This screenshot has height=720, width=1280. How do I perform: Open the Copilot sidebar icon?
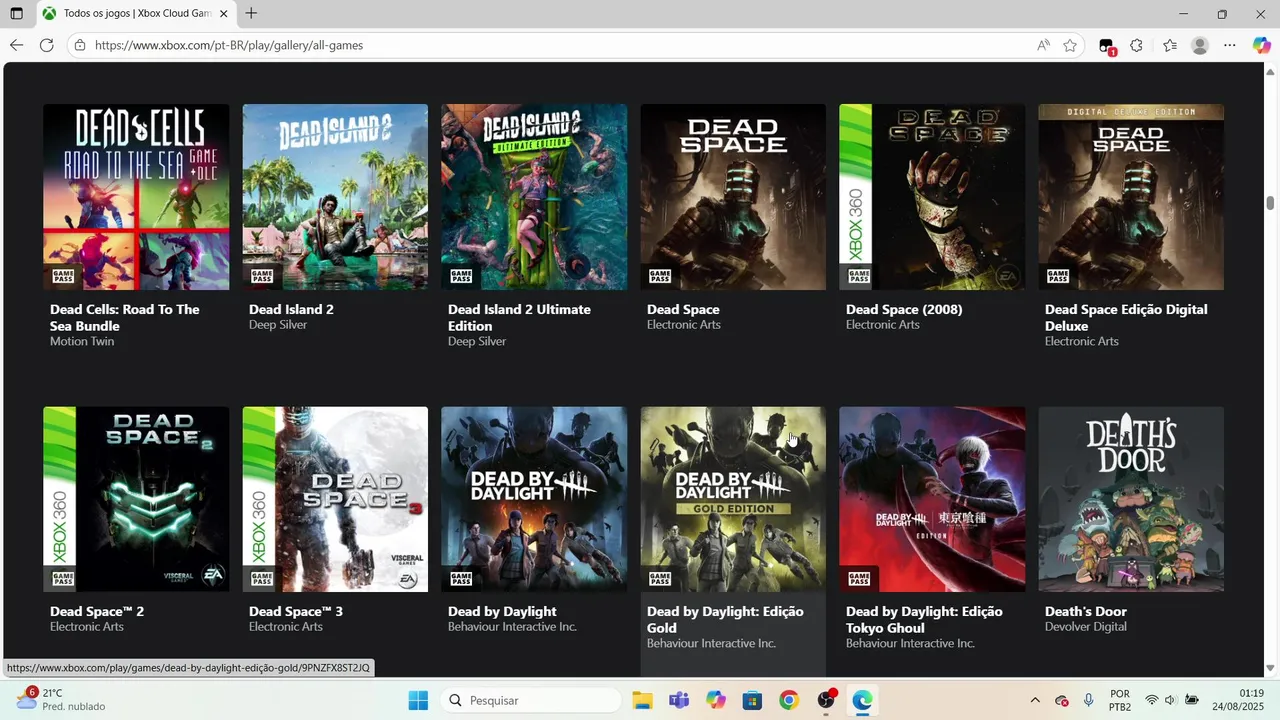tap(1261, 45)
